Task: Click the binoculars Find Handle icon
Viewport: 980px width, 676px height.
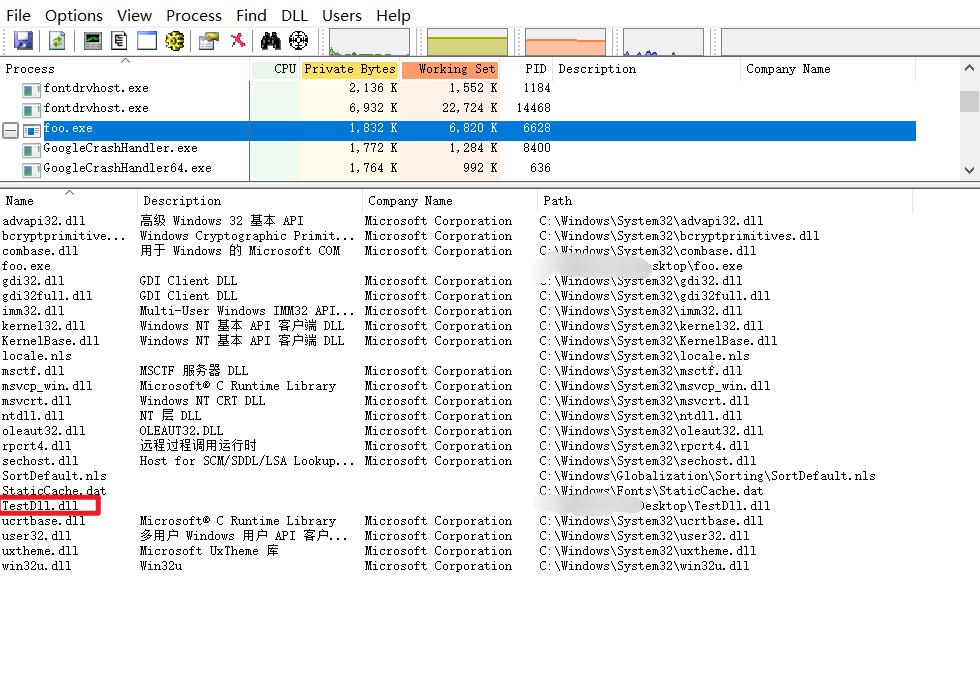Action: pos(271,41)
